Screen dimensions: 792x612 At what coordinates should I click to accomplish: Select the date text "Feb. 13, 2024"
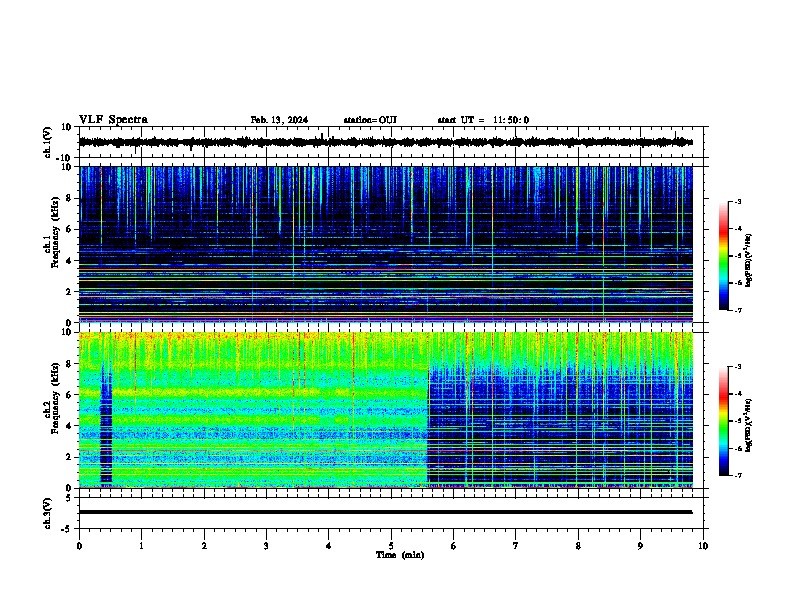(x=279, y=120)
